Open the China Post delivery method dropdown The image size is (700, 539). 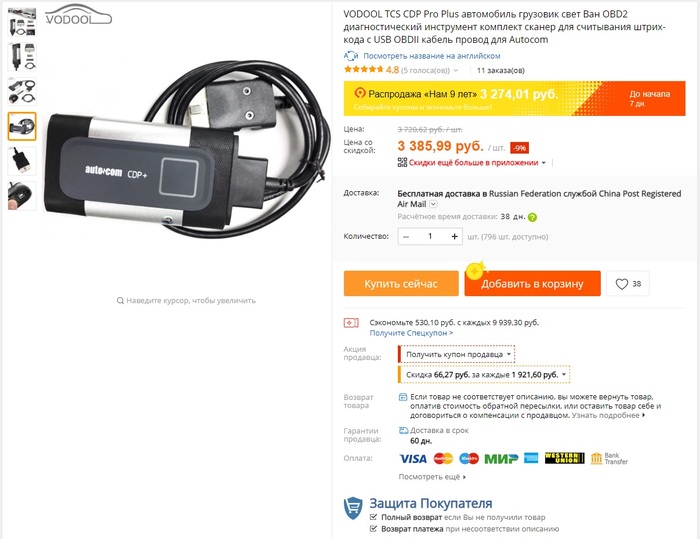(433, 204)
